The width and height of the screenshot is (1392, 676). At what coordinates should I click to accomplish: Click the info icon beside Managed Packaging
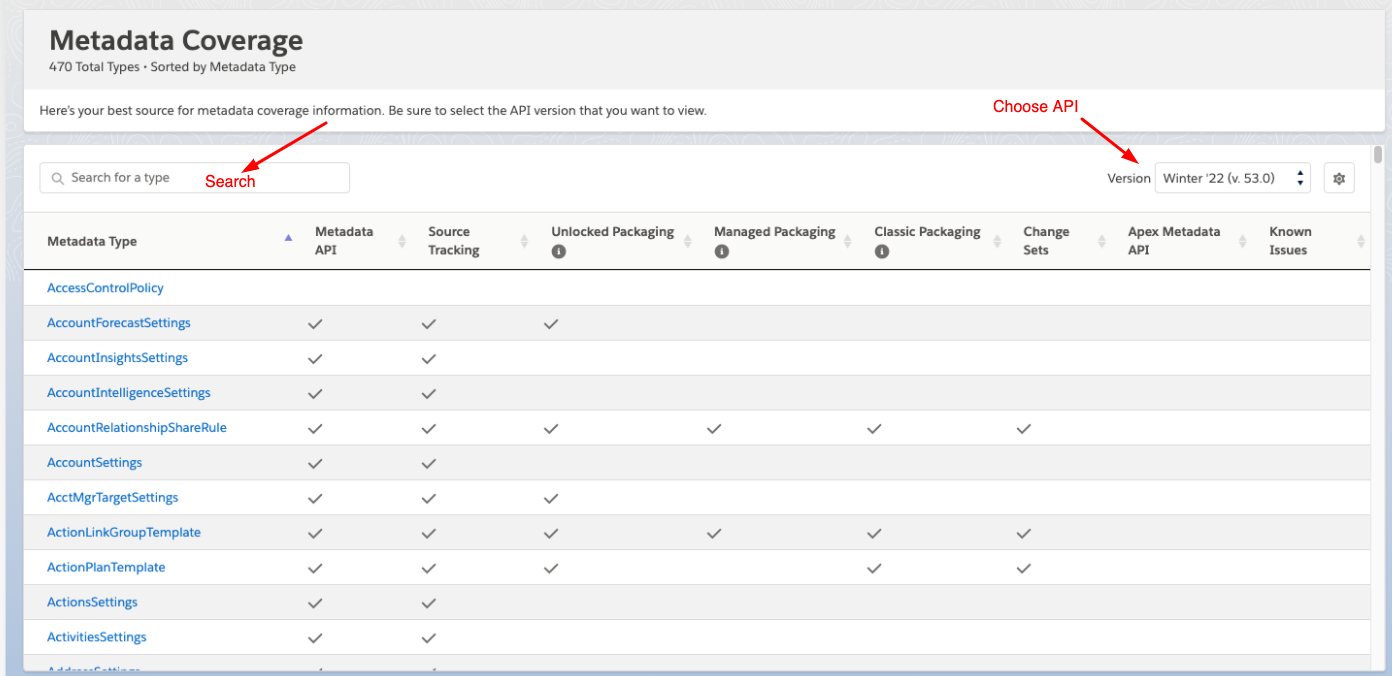point(722,251)
